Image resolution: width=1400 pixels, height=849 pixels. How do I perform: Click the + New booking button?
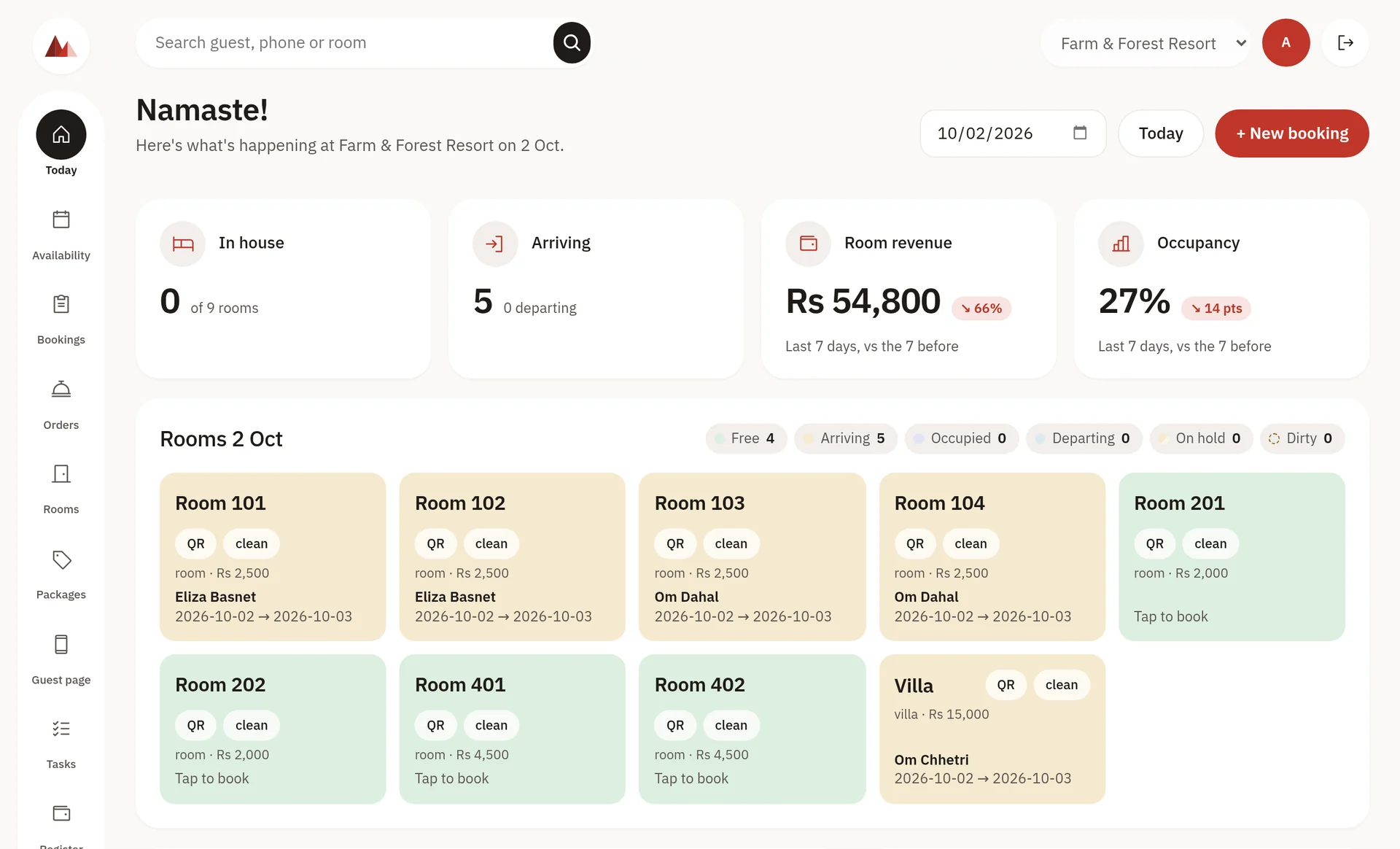coord(1291,133)
